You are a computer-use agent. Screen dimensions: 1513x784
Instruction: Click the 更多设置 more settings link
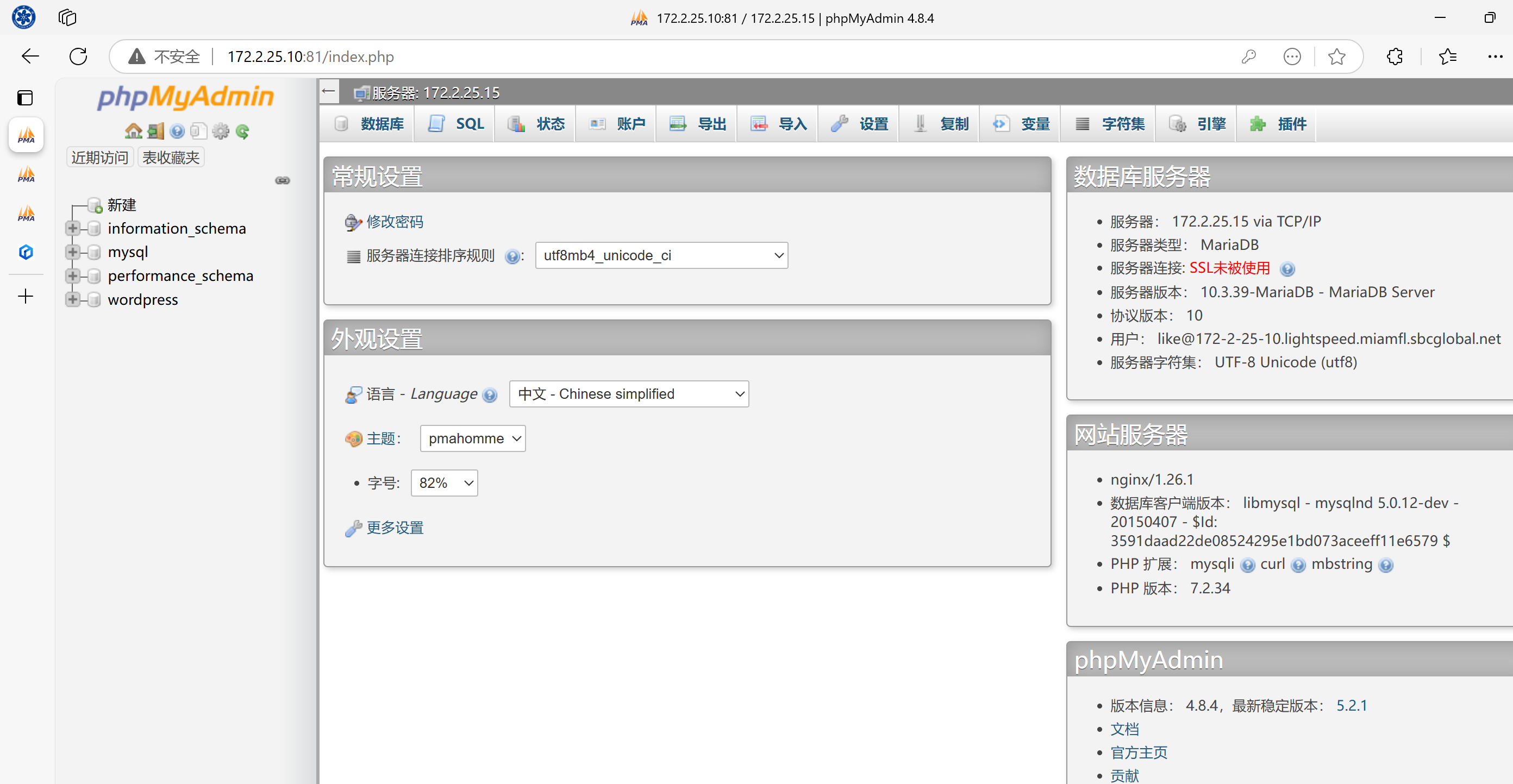[x=394, y=528]
